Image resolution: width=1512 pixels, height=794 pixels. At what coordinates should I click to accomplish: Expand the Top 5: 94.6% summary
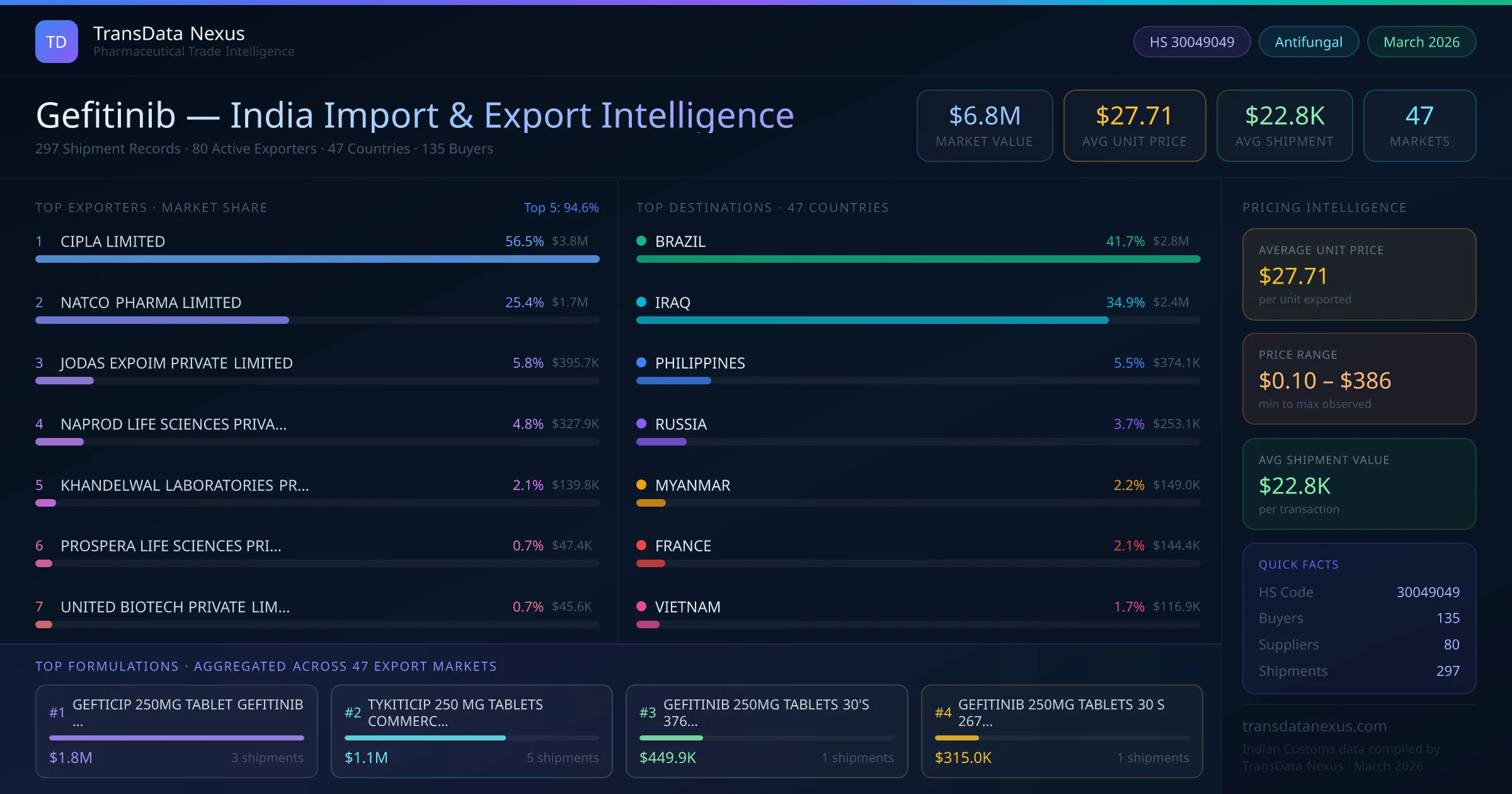(x=561, y=207)
